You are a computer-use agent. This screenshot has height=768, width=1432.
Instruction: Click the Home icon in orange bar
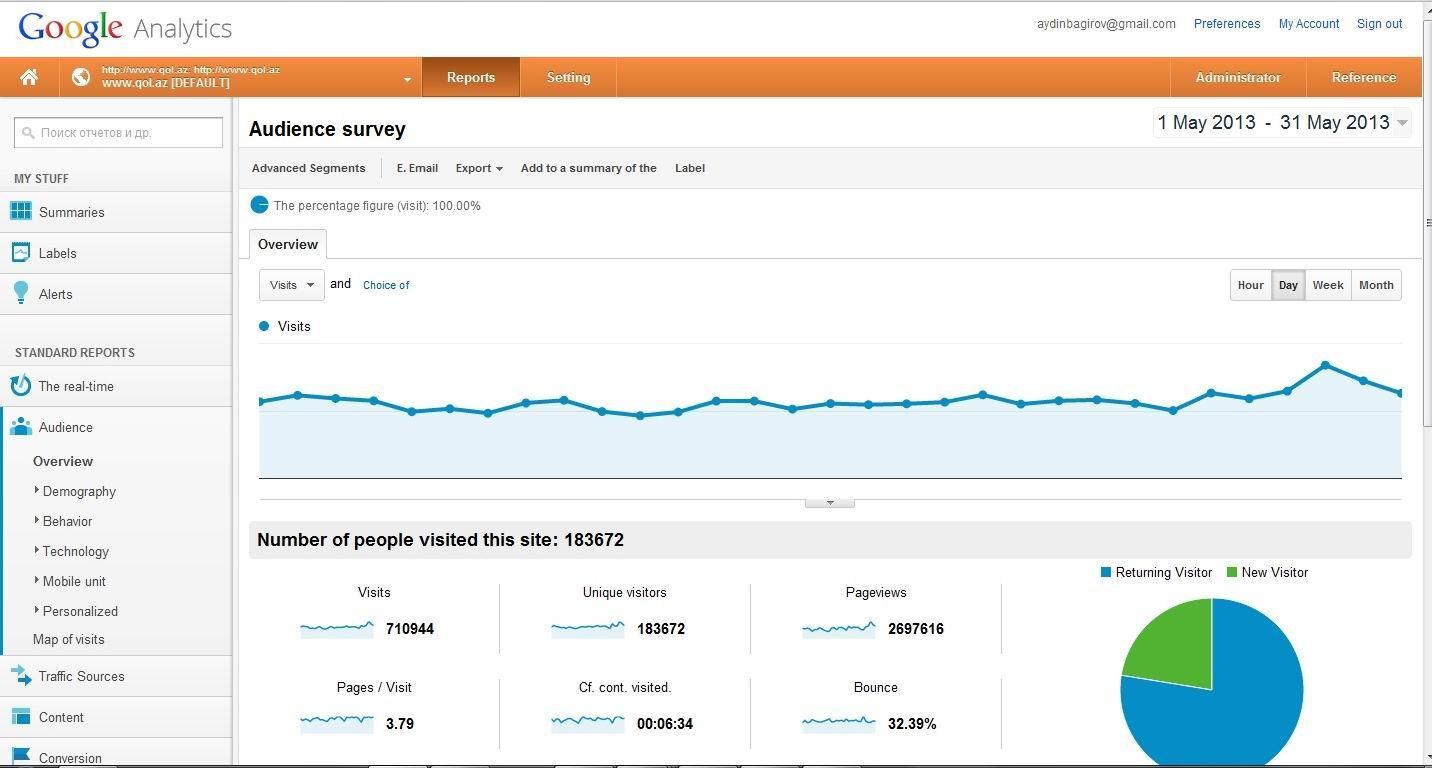tap(29, 77)
